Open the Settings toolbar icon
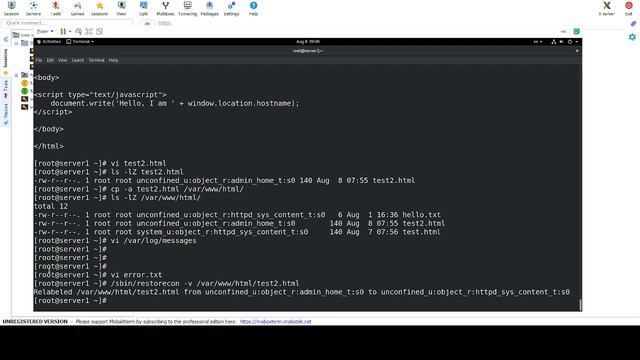640x360 pixels. [x=231, y=8]
